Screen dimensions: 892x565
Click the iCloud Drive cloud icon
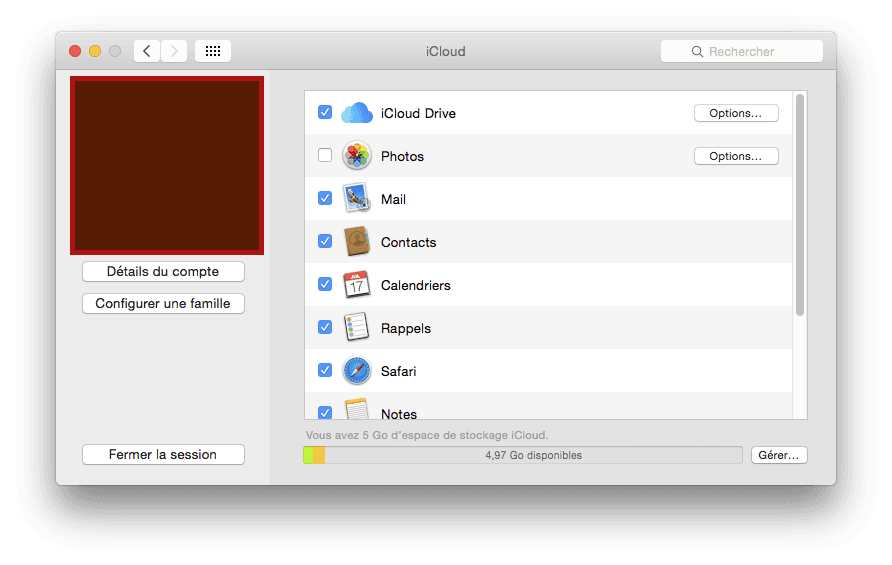pyautogui.click(x=357, y=113)
